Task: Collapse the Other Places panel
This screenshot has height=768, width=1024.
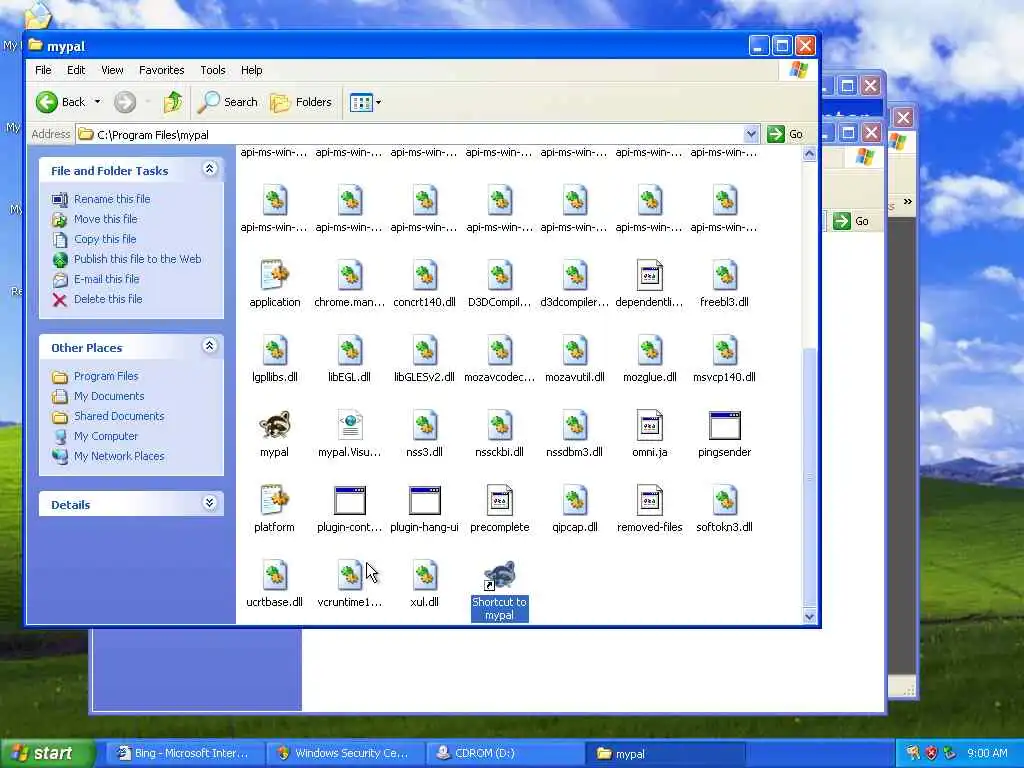Action: point(210,346)
